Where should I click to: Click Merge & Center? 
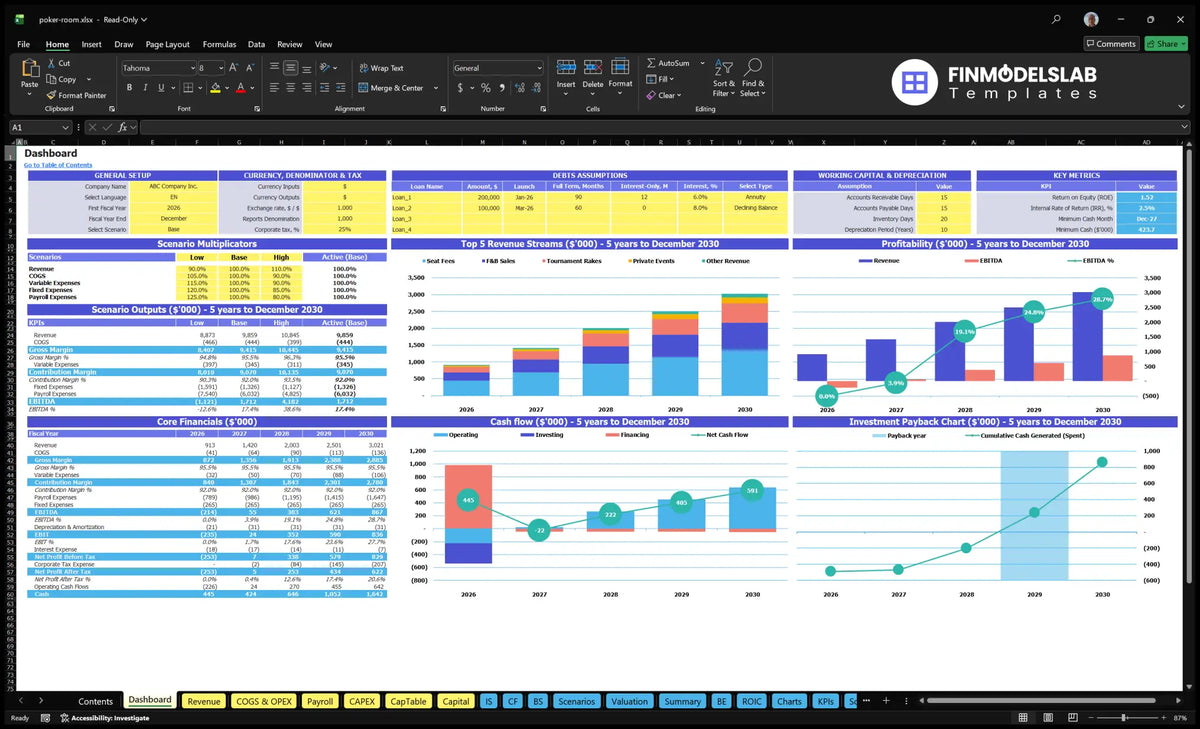coord(391,88)
